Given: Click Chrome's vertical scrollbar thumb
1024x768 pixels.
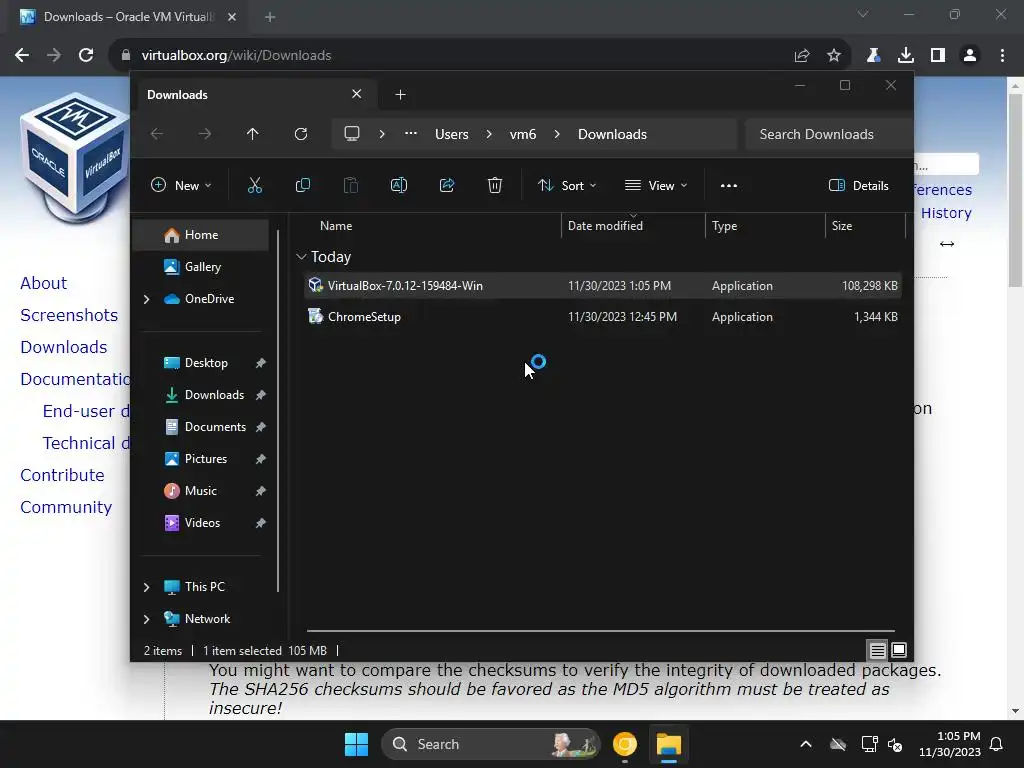Looking at the screenshot, I should 1015,189.
